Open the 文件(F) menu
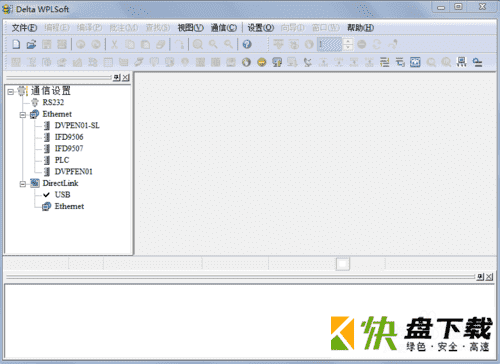This screenshot has width=500, height=364. coord(24,28)
